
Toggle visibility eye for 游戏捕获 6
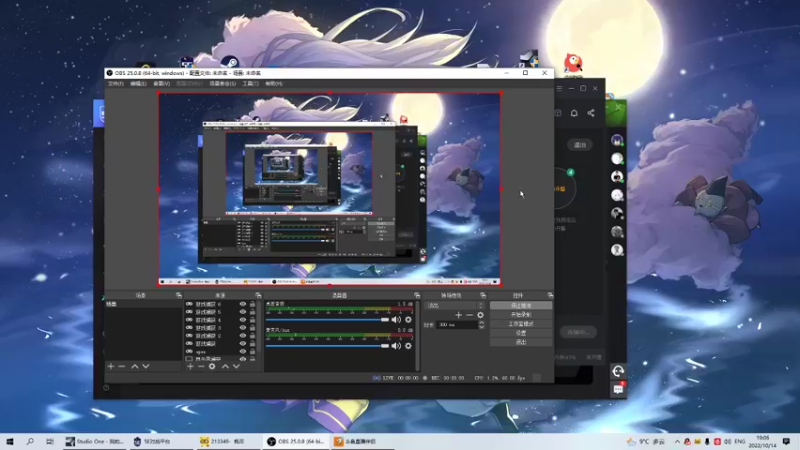click(243, 304)
